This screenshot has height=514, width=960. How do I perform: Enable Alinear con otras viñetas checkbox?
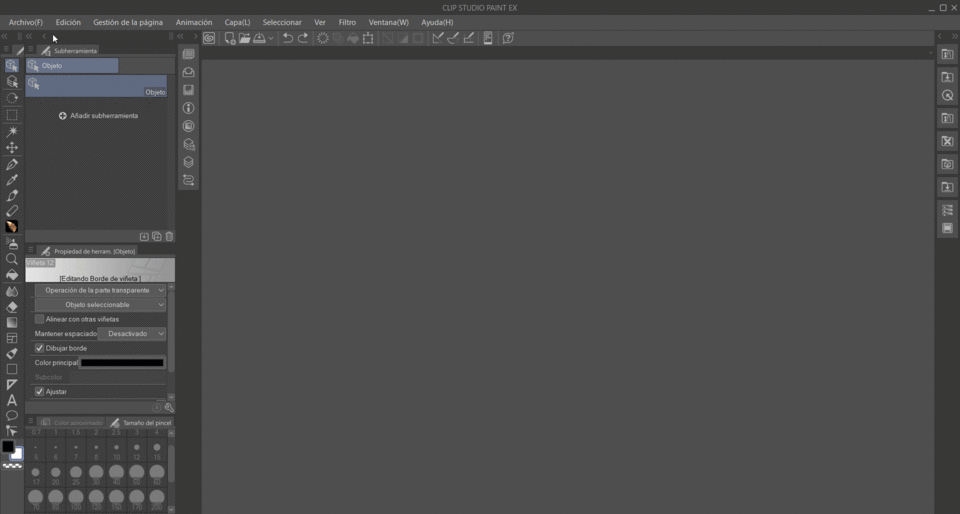coord(39,319)
